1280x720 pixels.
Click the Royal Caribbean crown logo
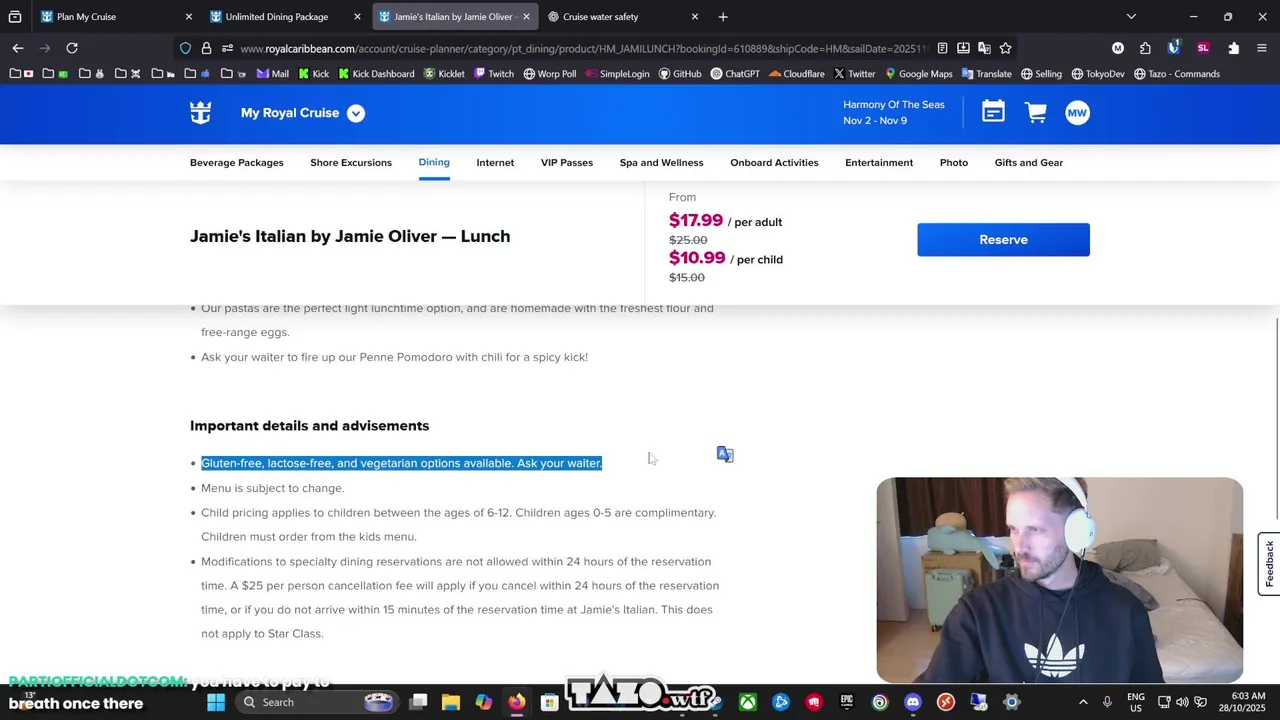[201, 113]
